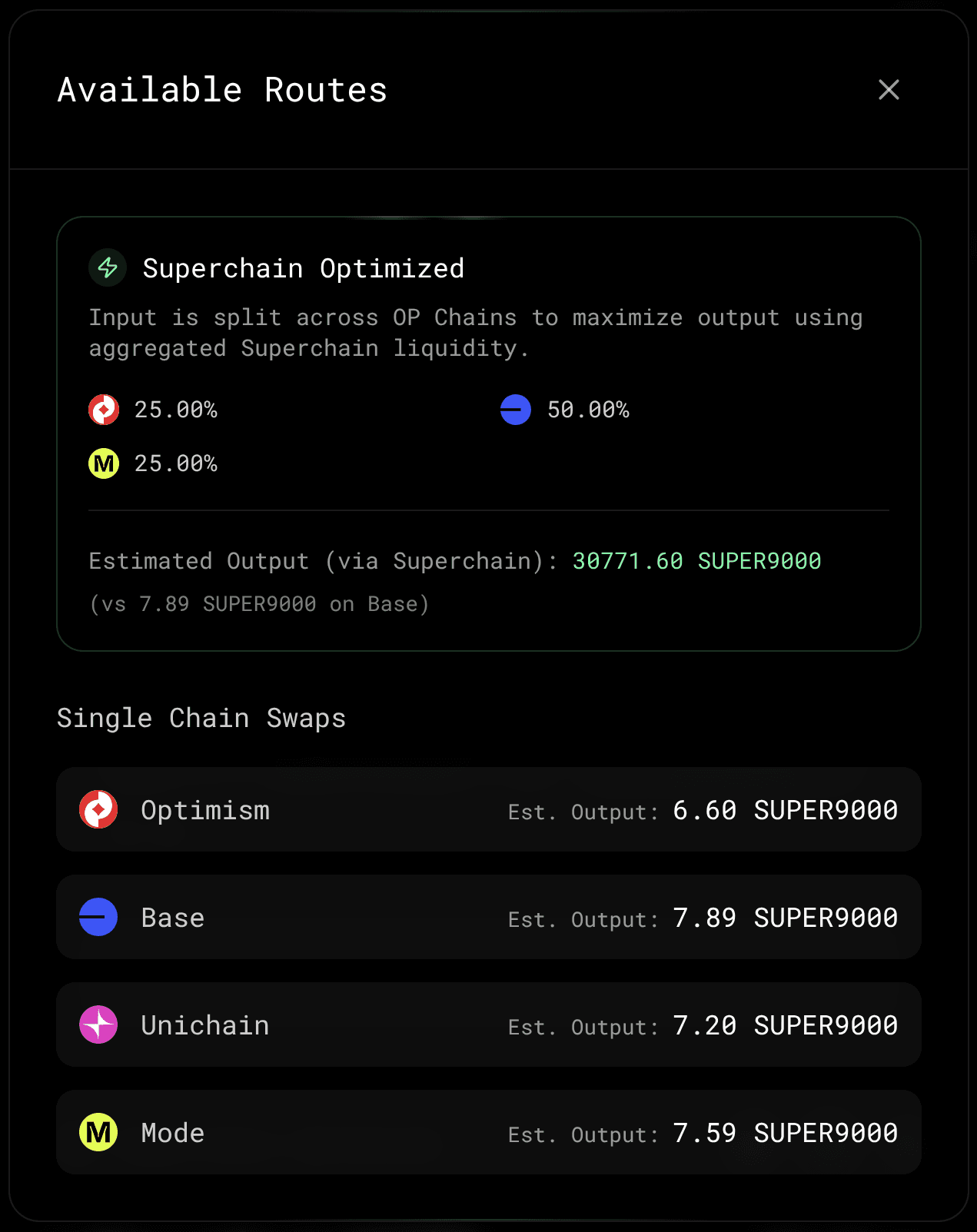
Task: Pick the Base route outputting 7.89 SUPER9000
Action: 488,917
